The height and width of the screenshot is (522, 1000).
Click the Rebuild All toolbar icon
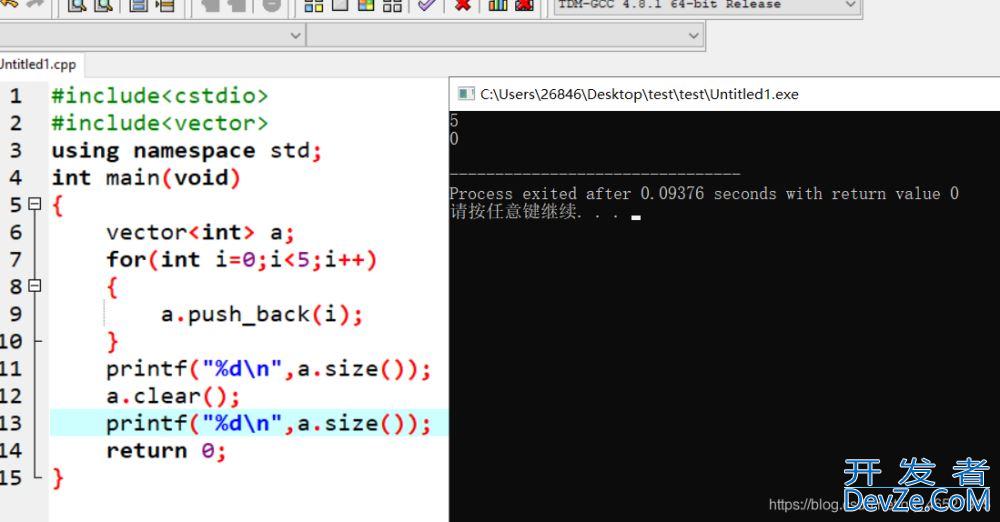coord(392,5)
